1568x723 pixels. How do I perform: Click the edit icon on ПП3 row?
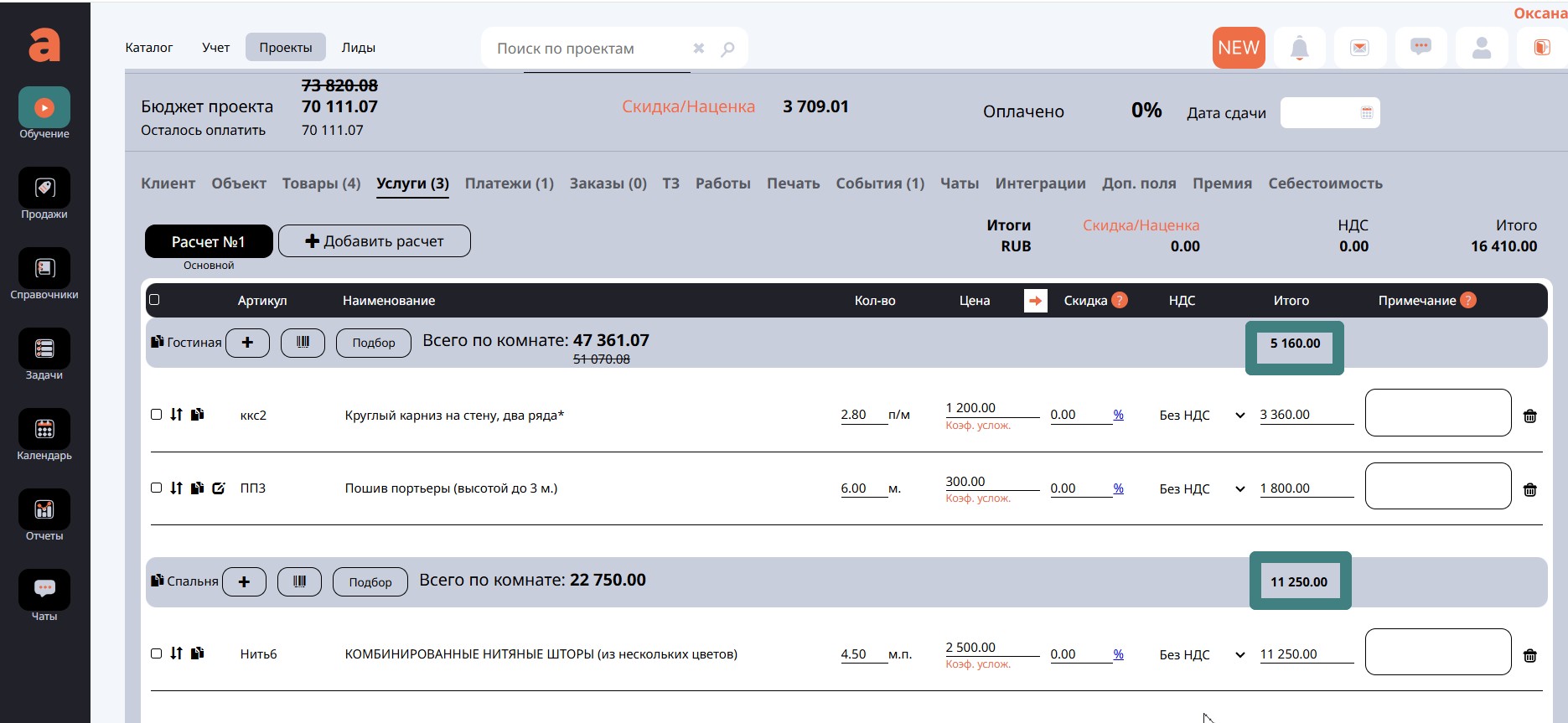click(x=219, y=488)
